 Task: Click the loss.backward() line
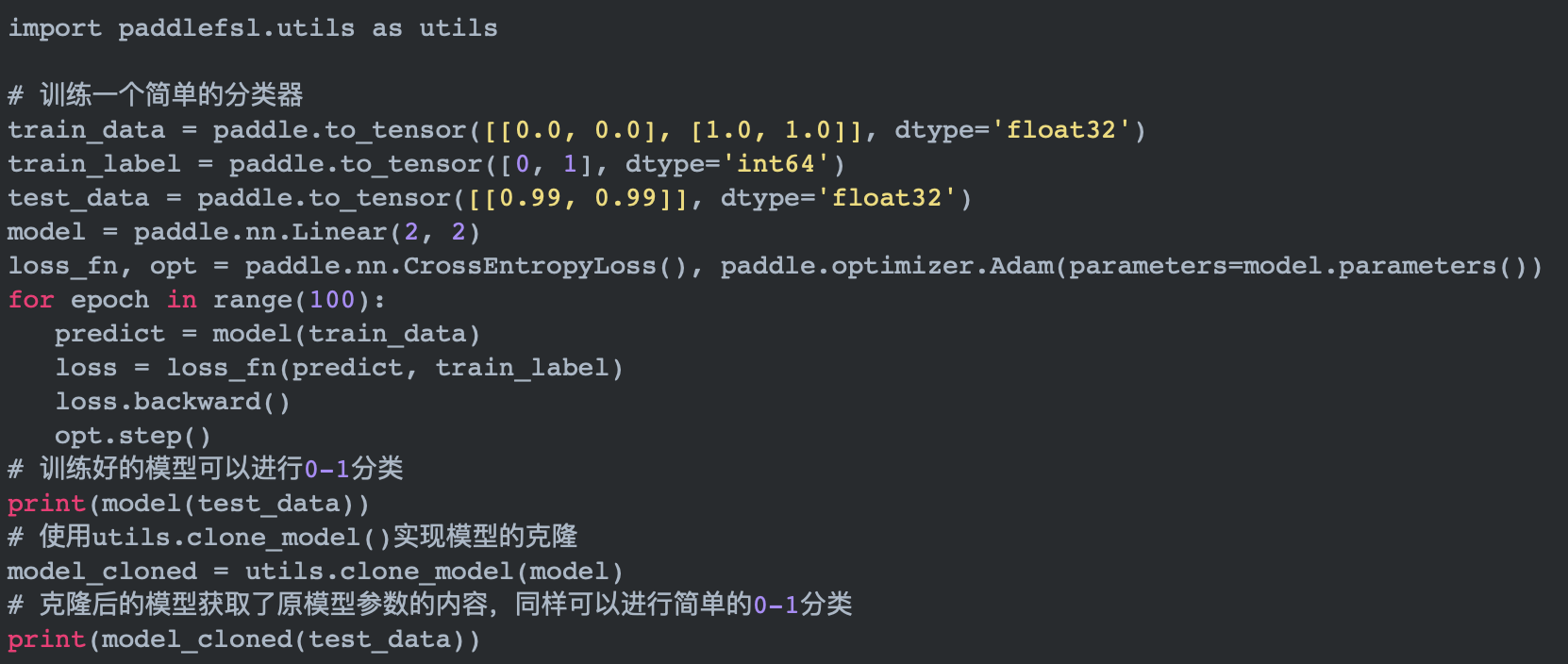172,402
